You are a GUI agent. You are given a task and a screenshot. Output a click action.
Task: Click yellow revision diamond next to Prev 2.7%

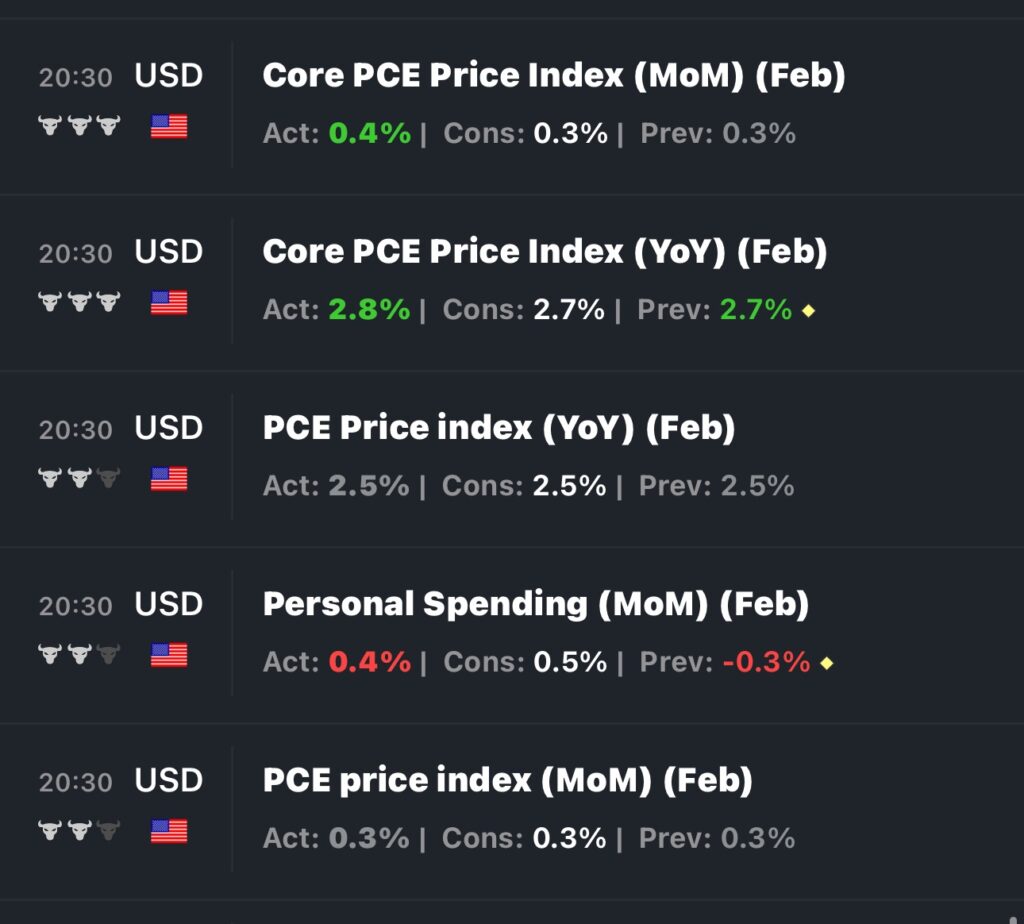click(809, 311)
